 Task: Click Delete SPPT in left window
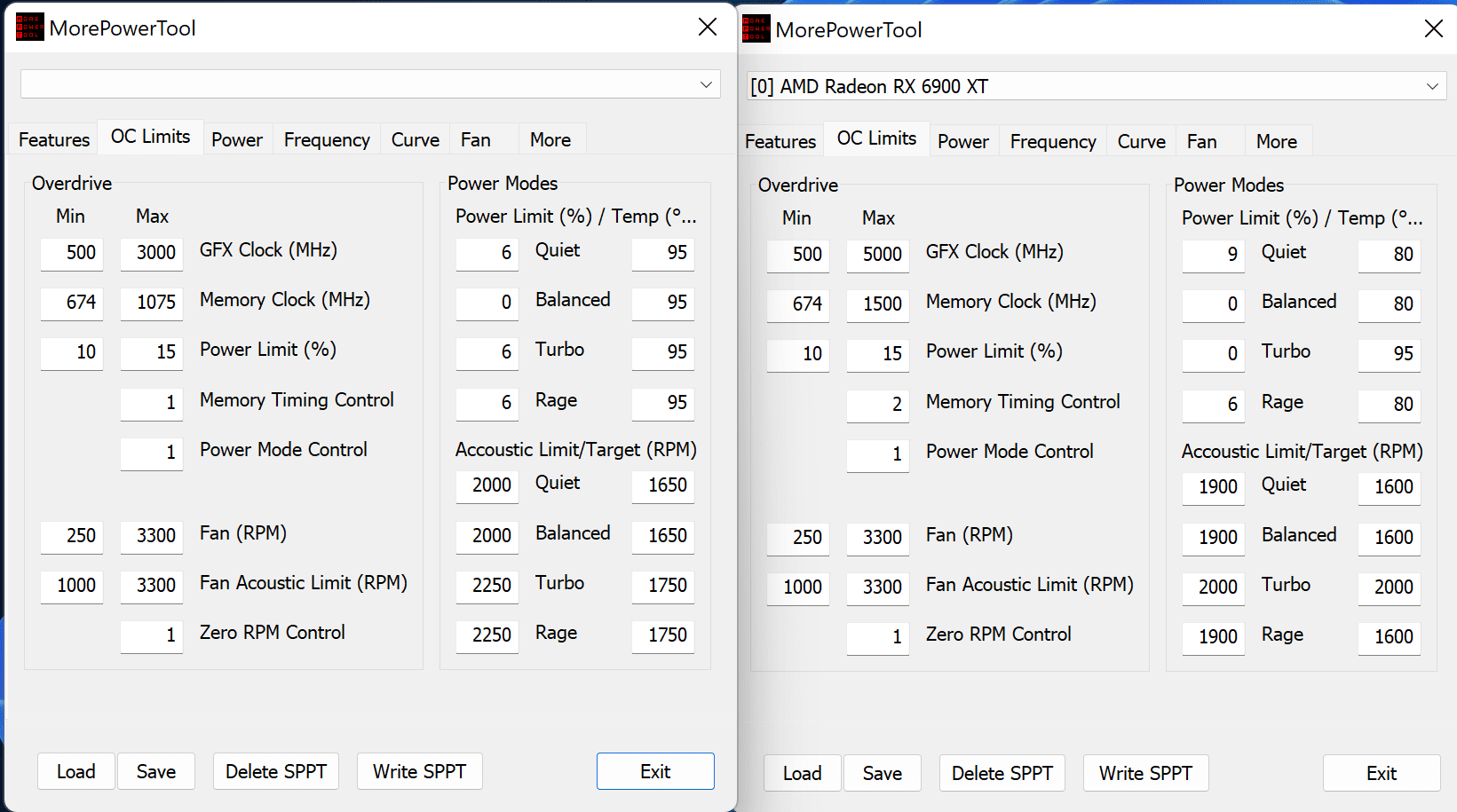276,771
